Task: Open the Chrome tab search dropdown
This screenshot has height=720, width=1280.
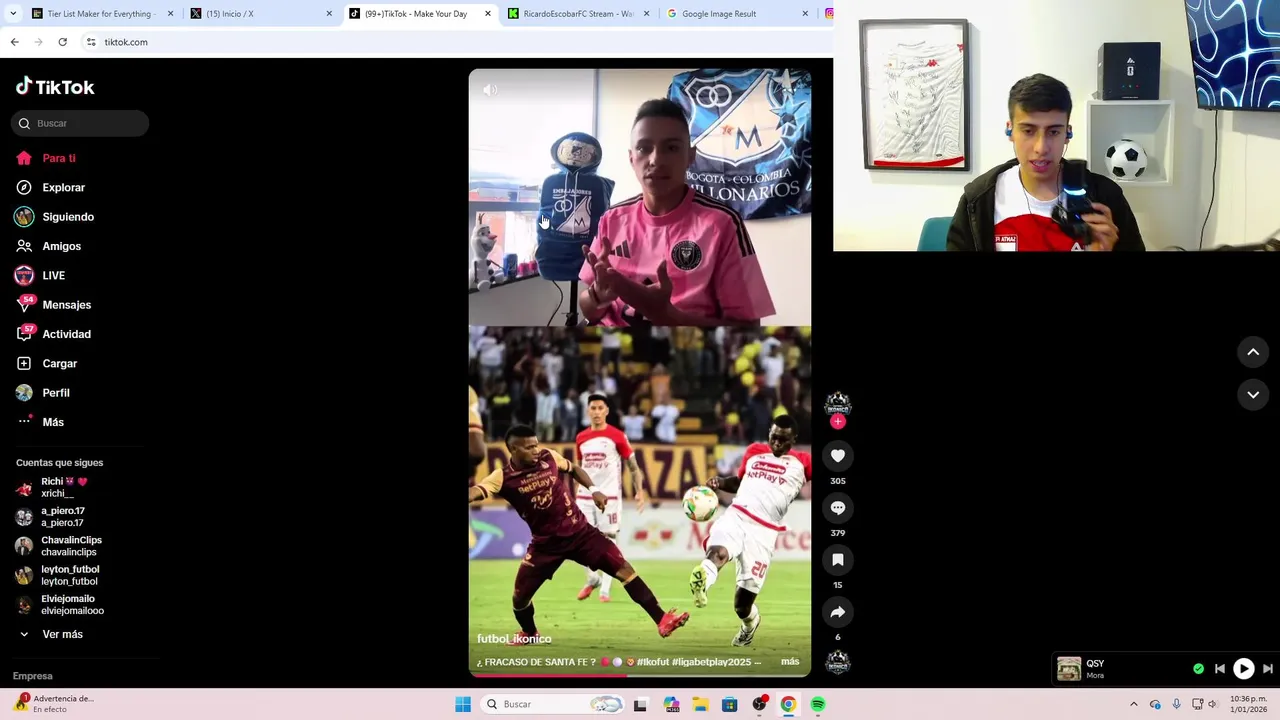Action: (14, 13)
